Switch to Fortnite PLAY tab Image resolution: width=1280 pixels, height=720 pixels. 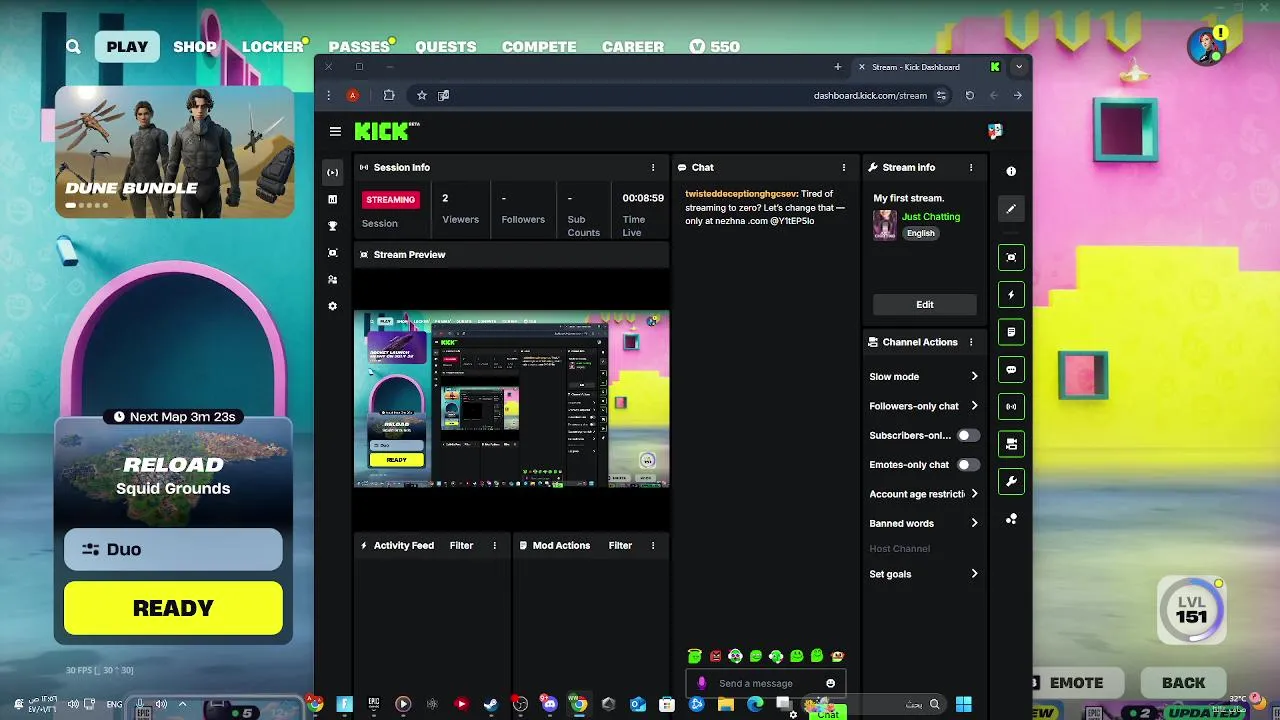click(x=127, y=46)
